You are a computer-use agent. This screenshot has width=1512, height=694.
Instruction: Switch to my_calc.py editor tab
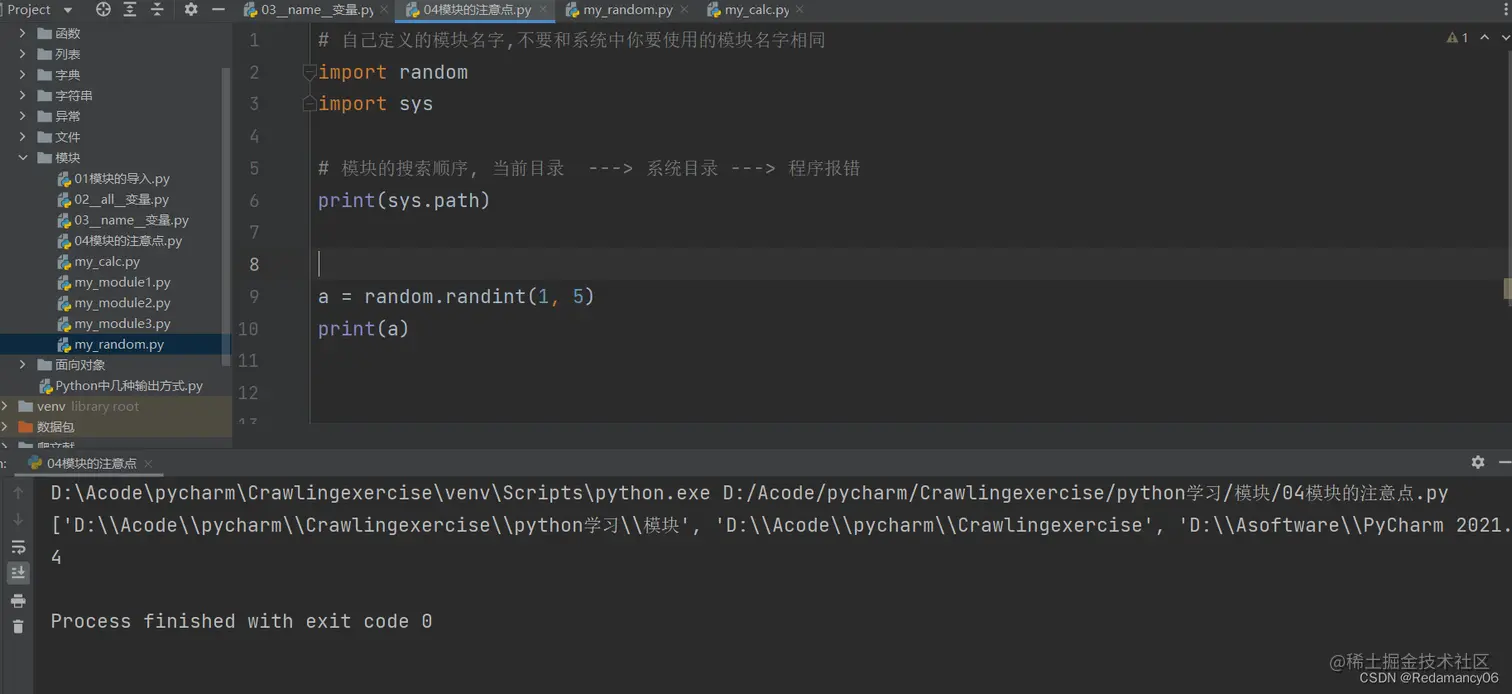[757, 10]
